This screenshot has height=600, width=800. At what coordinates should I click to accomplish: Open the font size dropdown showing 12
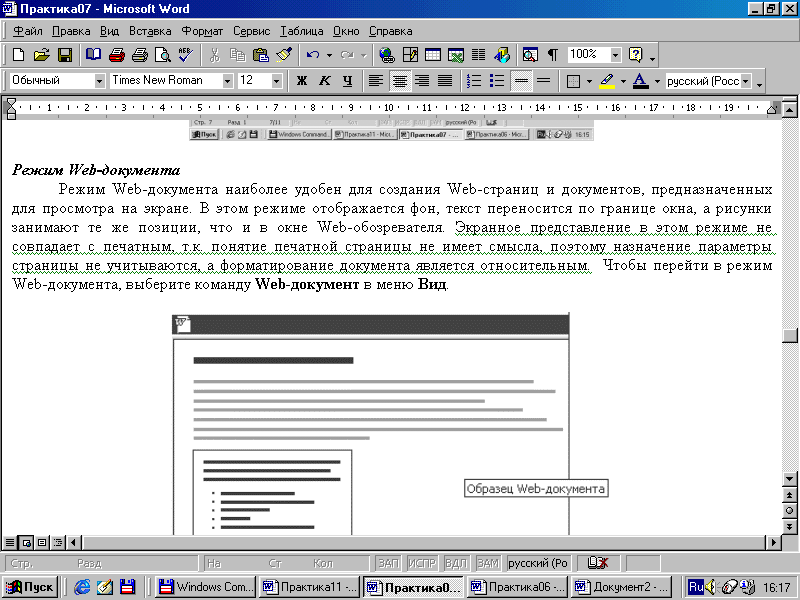pos(277,81)
